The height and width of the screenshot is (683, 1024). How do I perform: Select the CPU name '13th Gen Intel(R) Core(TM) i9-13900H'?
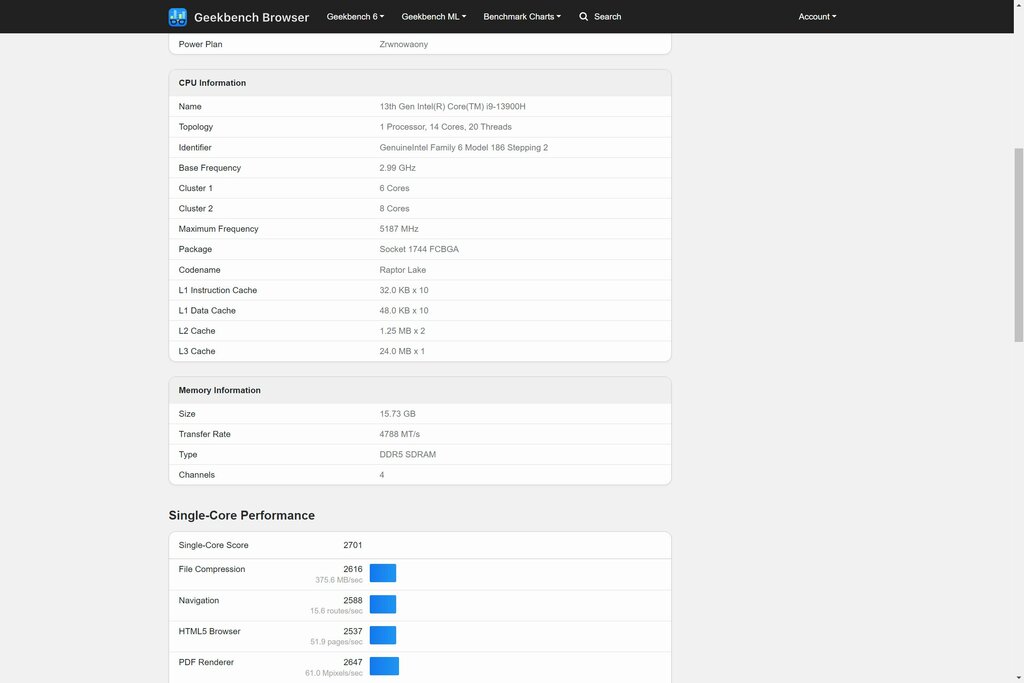point(453,106)
